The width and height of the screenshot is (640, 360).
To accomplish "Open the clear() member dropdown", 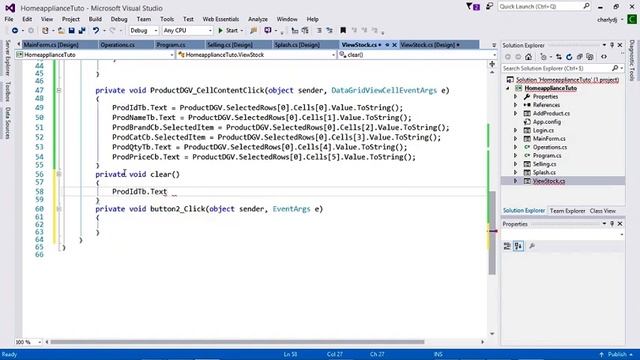I will click(417, 55).
